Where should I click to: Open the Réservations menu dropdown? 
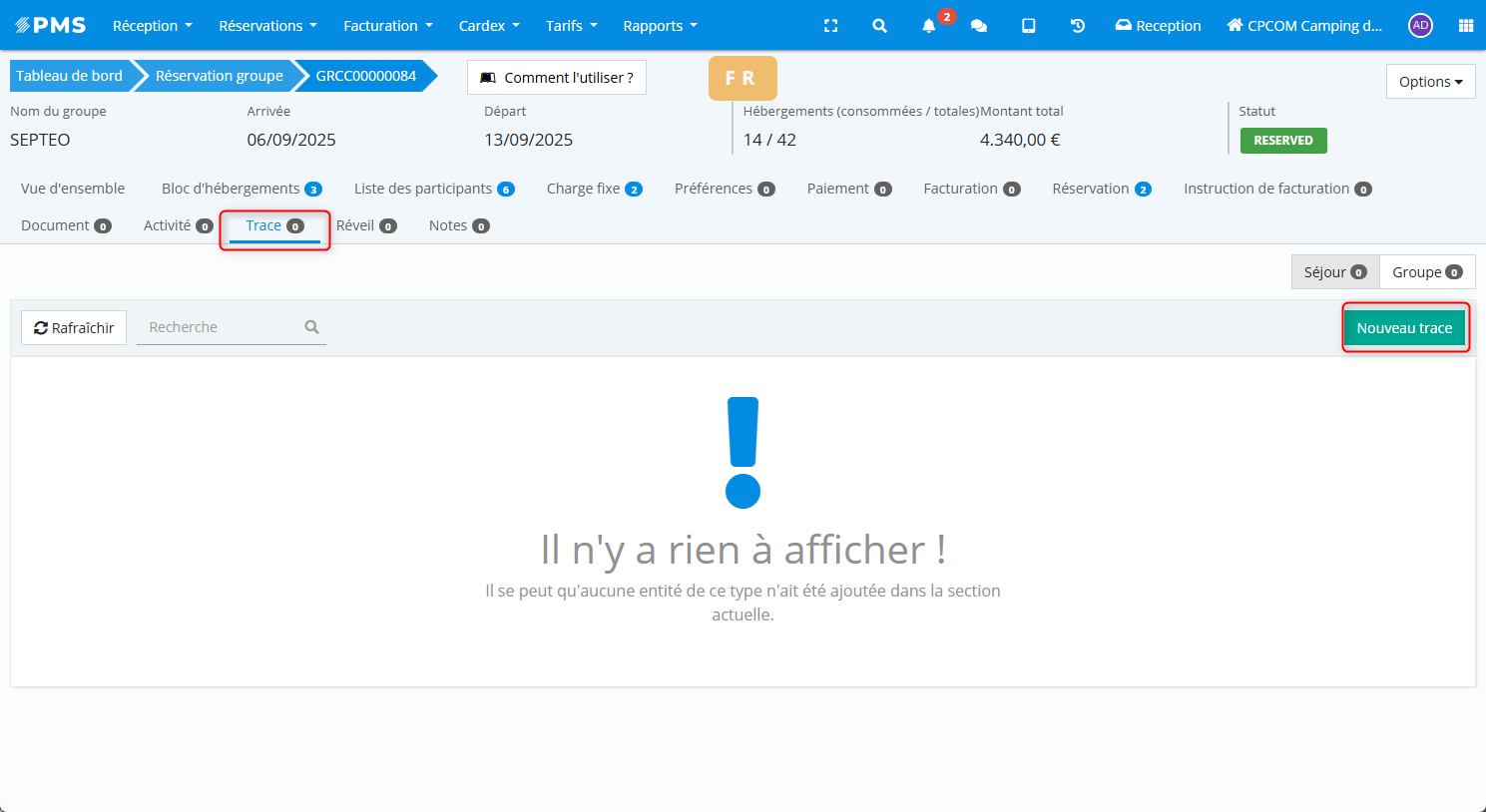point(267,26)
